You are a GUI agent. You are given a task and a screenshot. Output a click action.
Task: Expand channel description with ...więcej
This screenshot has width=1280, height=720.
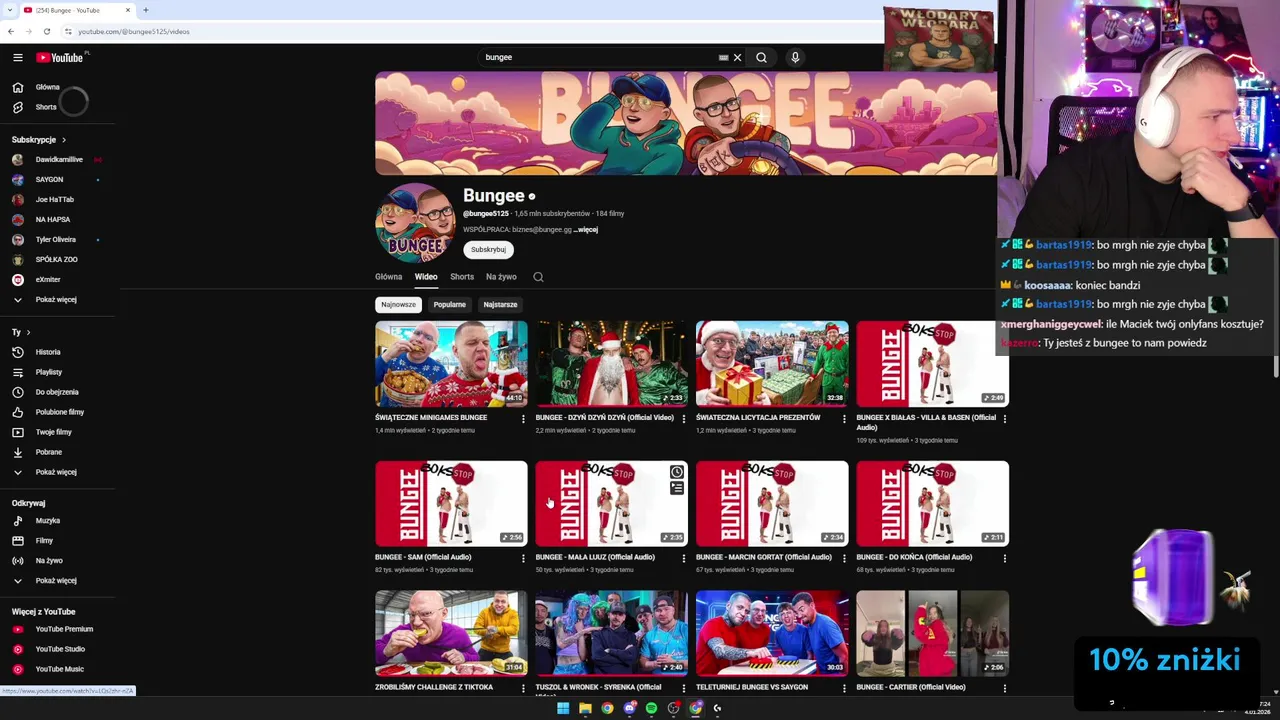[x=586, y=230]
